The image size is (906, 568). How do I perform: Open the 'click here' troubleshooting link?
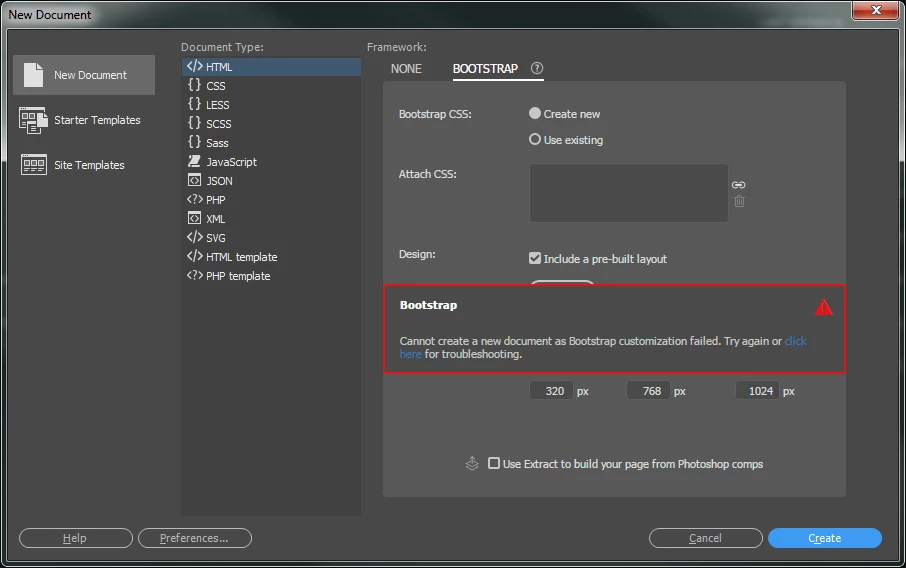point(796,341)
